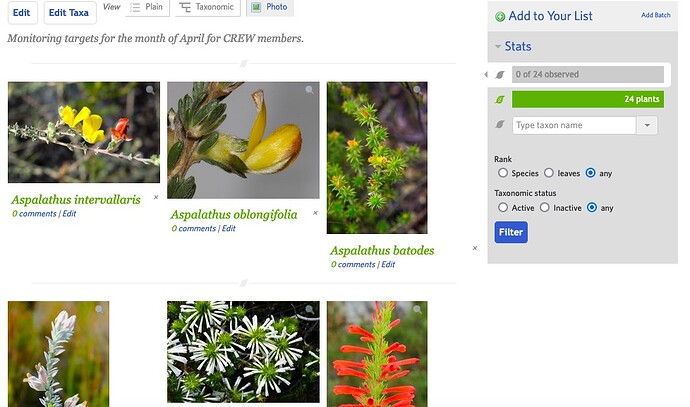Remove Aspalathus batodes with its x icon
Image resolution: width=690 pixels, height=407 pixels.
point(475,248)
